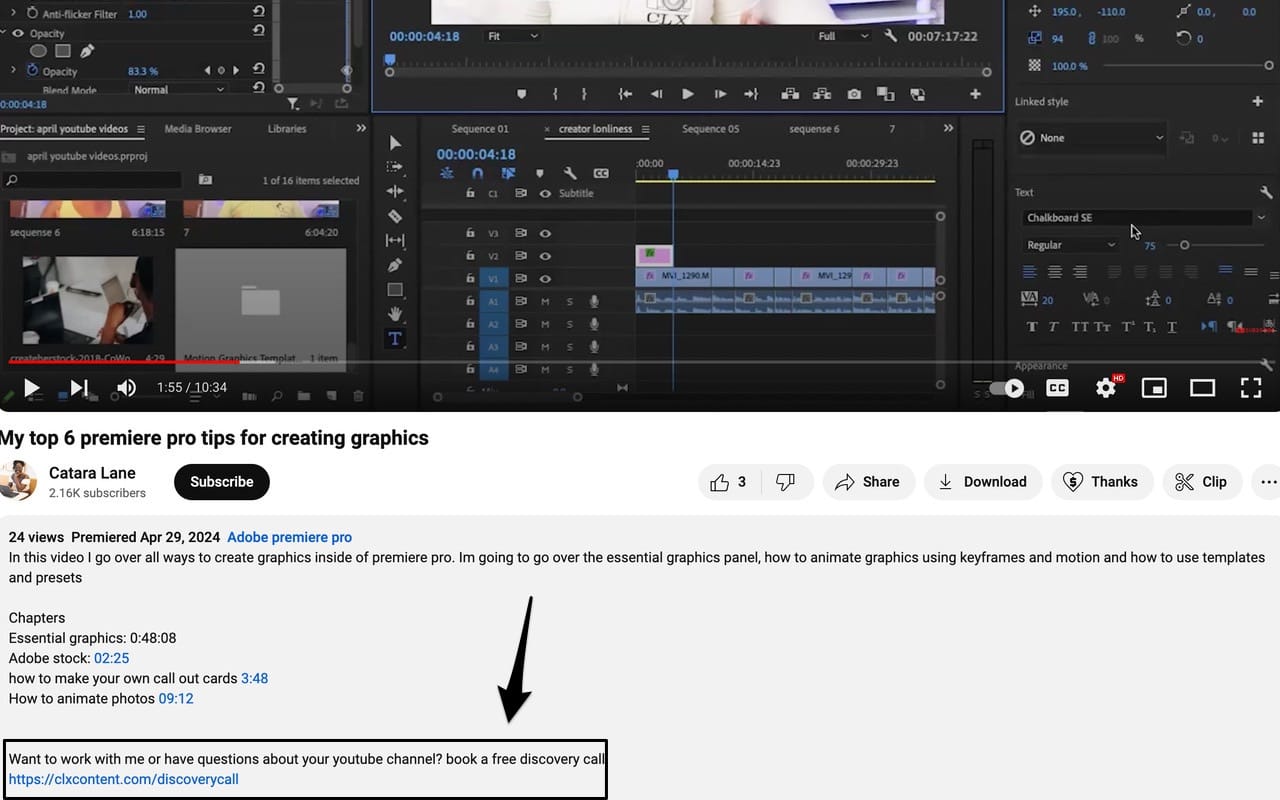The width and height of the screenshot is (1280, 800).
Task: Toggle lock on track V3
Action: (x=470, y=233)
